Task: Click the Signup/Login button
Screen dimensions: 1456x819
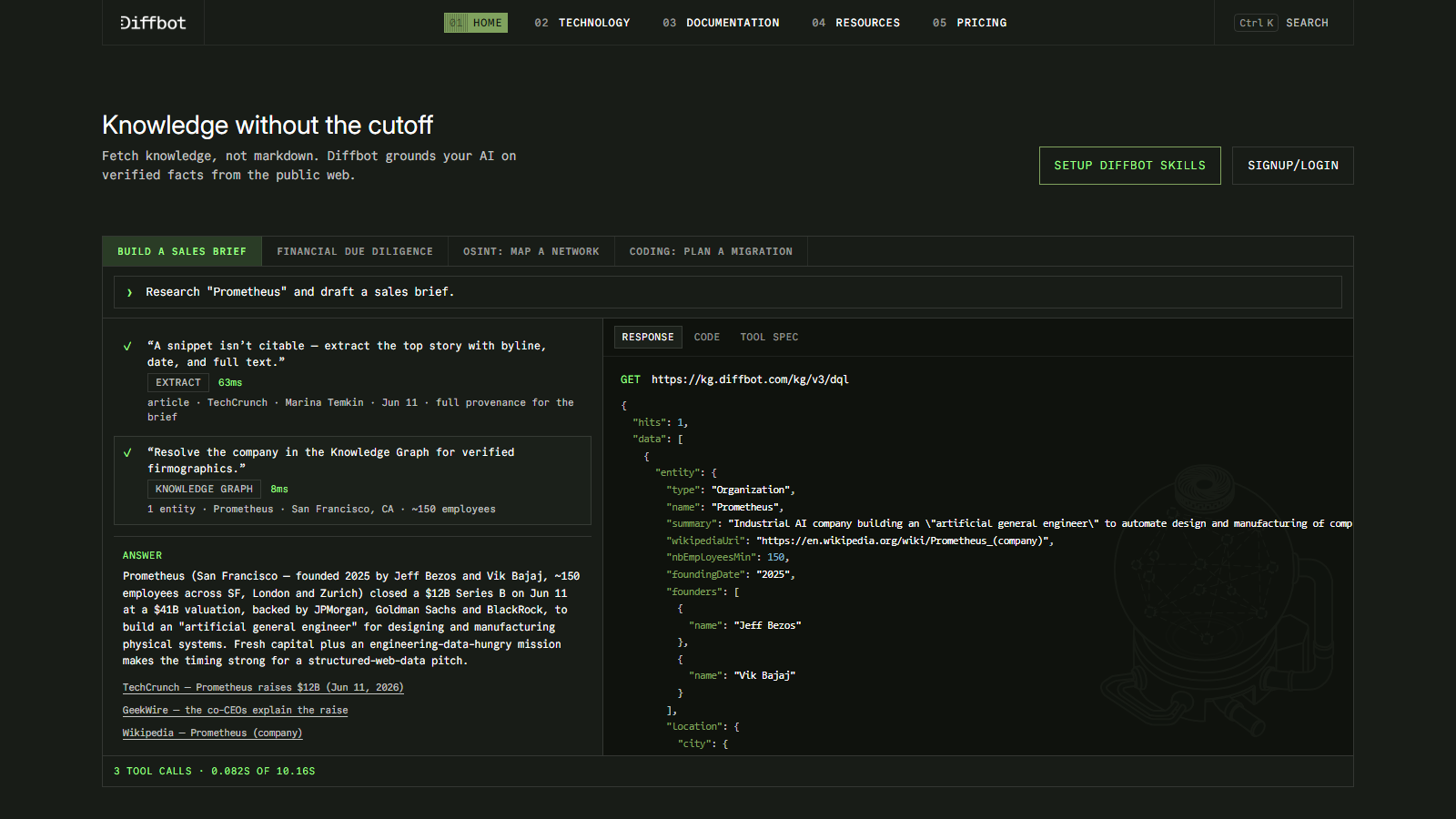Action: (x=1293, y=166)
